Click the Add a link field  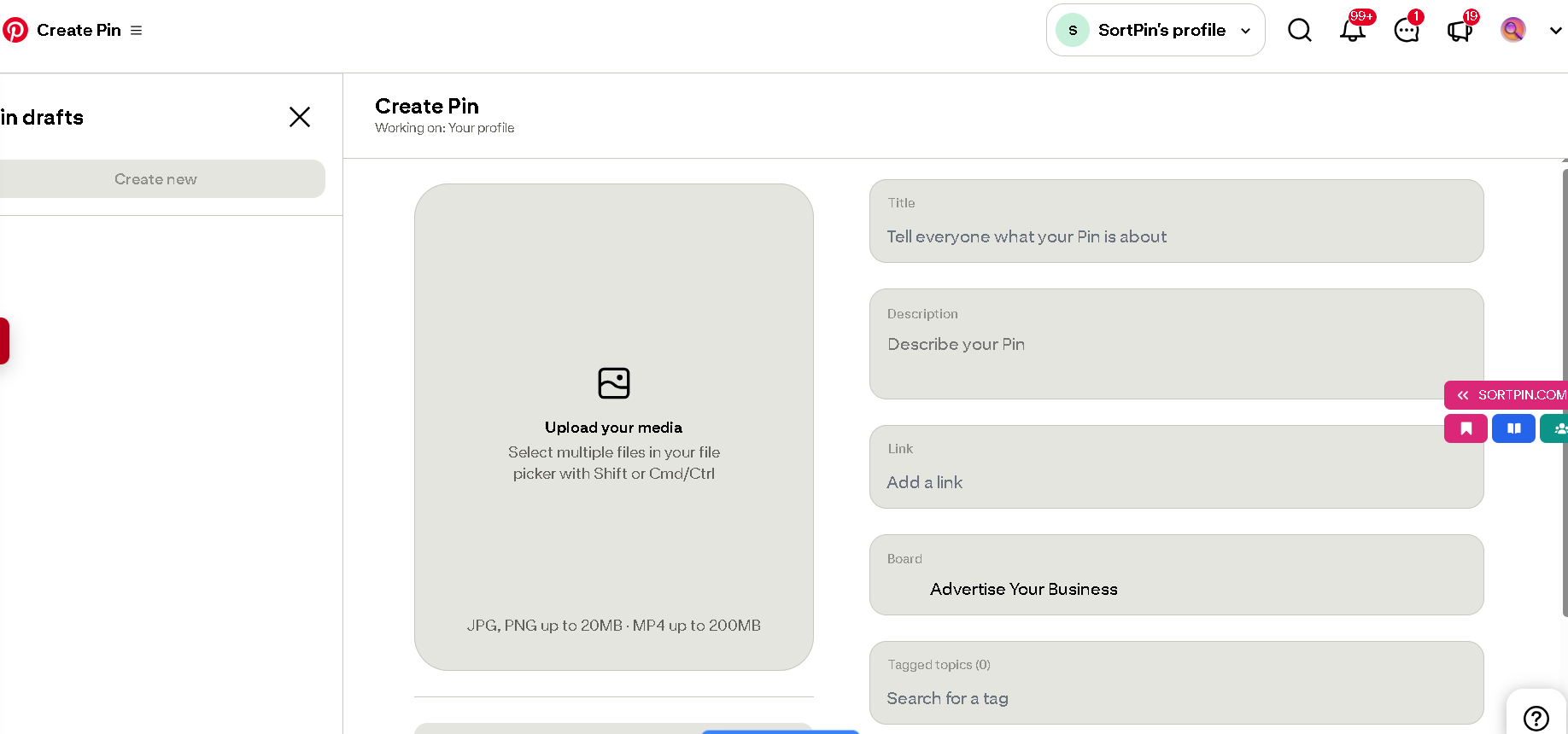1176,467
